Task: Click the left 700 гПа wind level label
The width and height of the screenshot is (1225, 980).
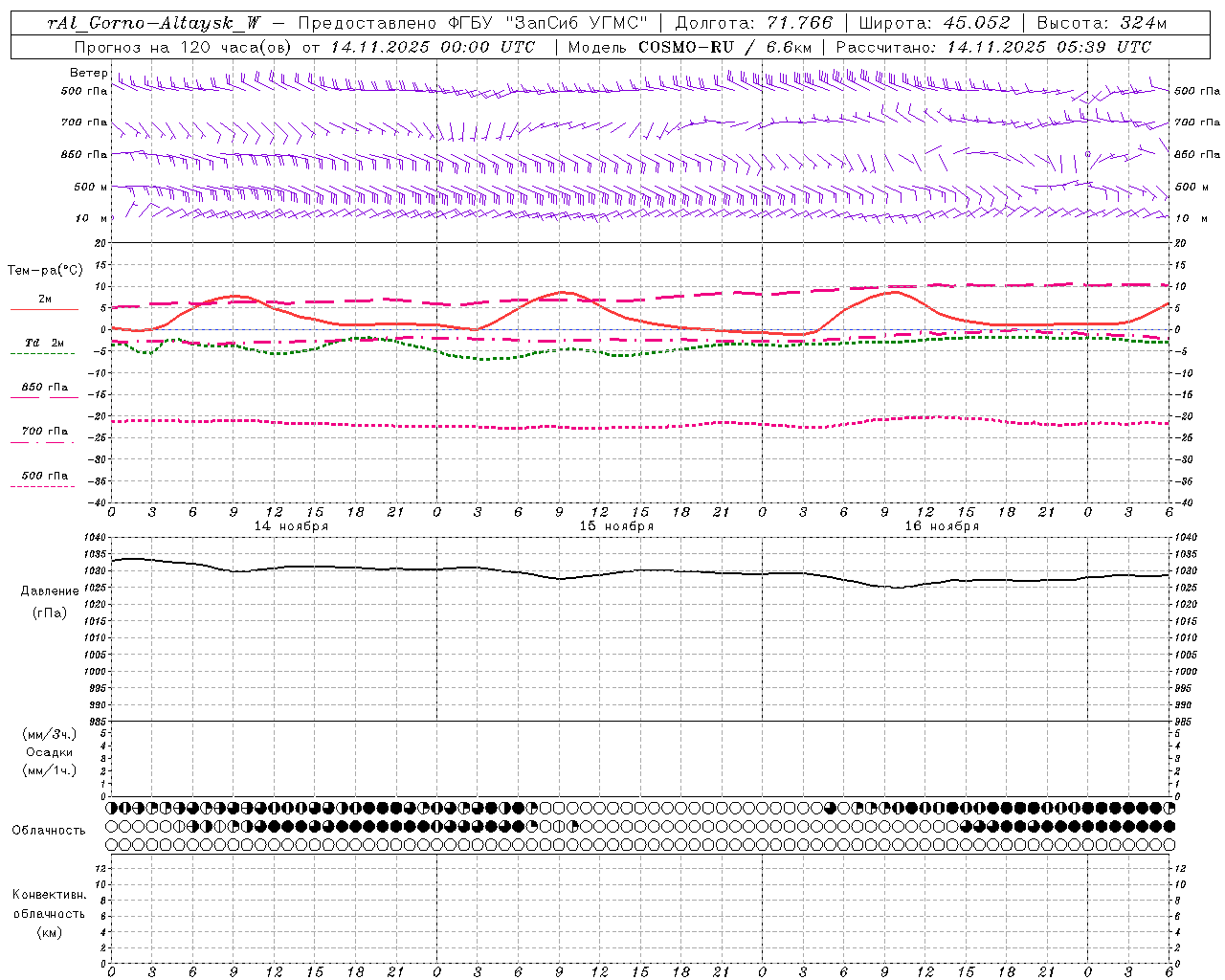Action: click(83, 122)
